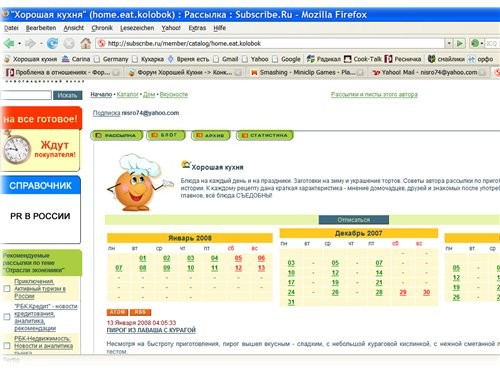Open the Lesezeichen menu

point(137,28)
